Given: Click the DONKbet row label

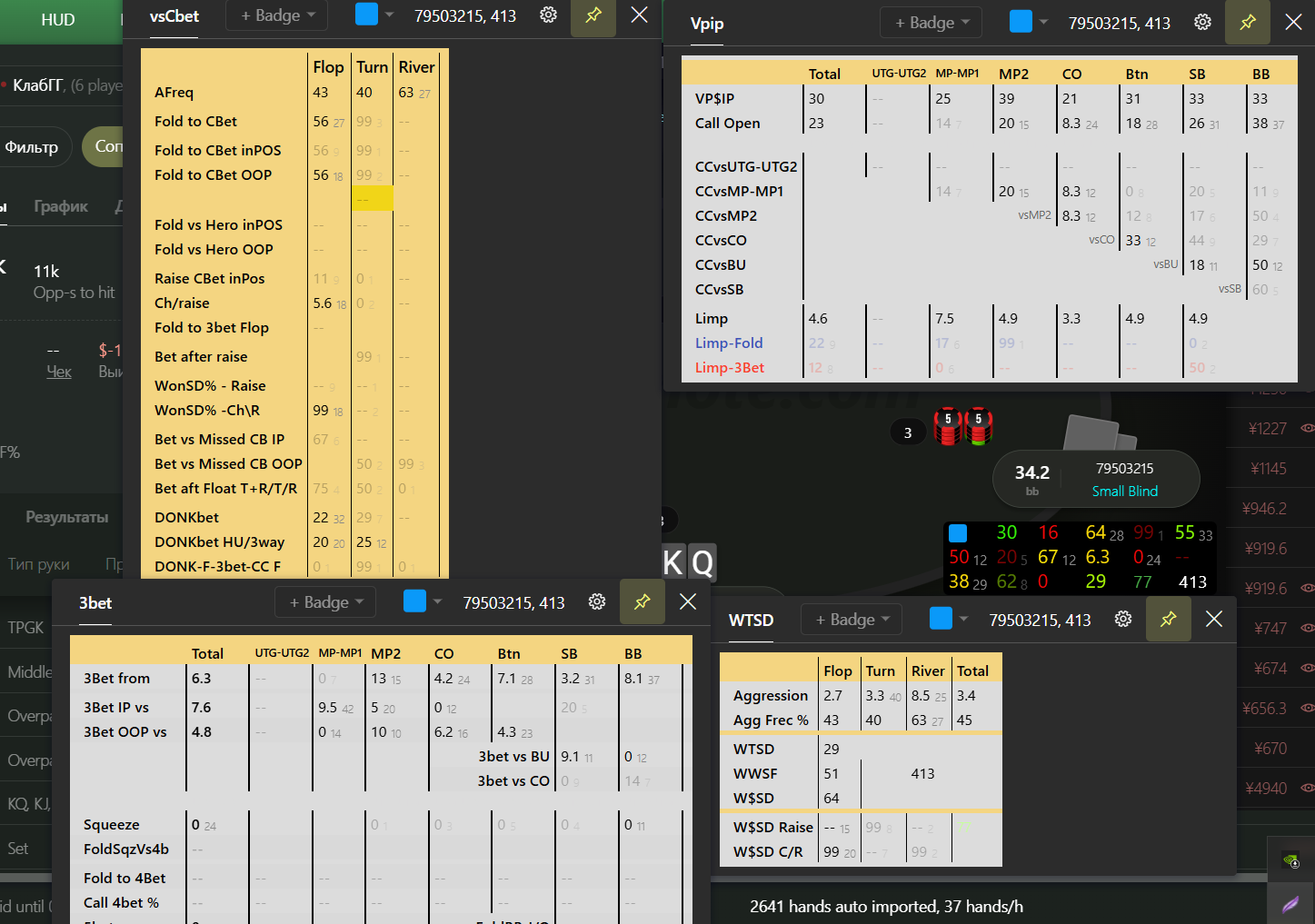Looking at the screenshot, I should pyautogui.click(x=186, y=517).
